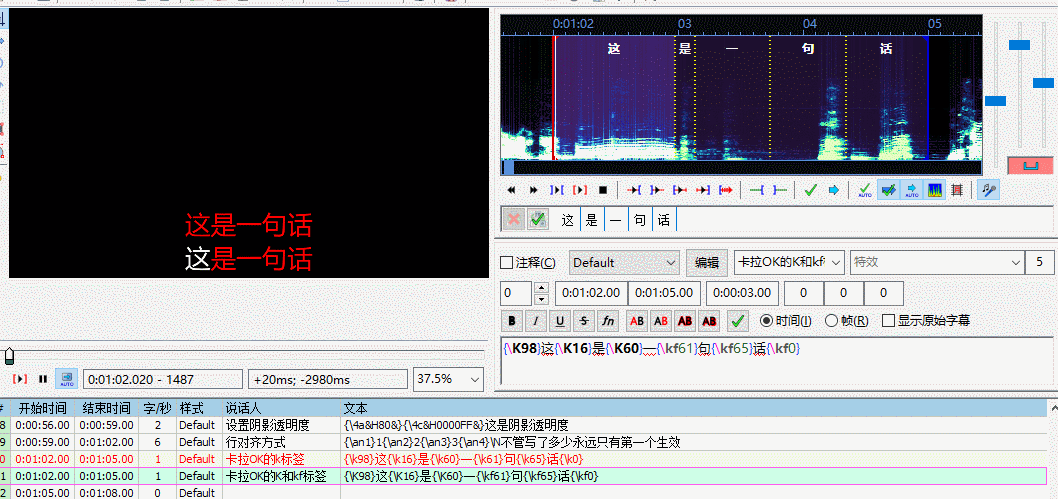Go to previous line audio button

(x=511, y=190)
